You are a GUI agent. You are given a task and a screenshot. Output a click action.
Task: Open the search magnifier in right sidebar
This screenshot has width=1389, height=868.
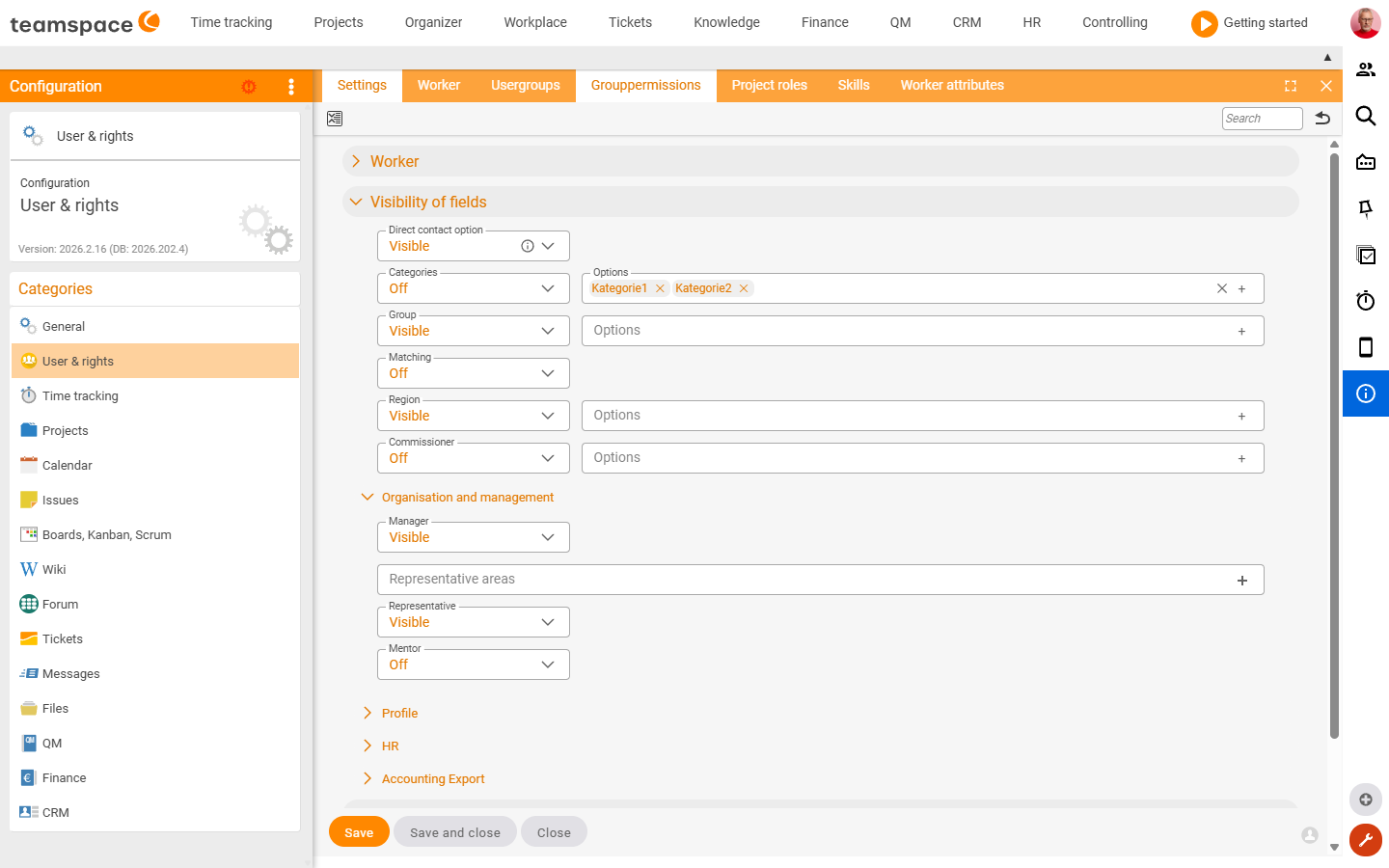click(1366, 116)
